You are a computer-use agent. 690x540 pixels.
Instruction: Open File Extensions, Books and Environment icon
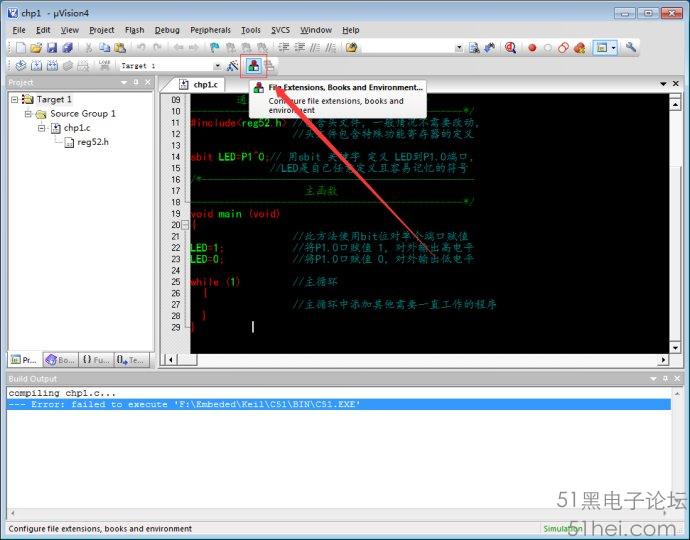(x=253, y=66)
